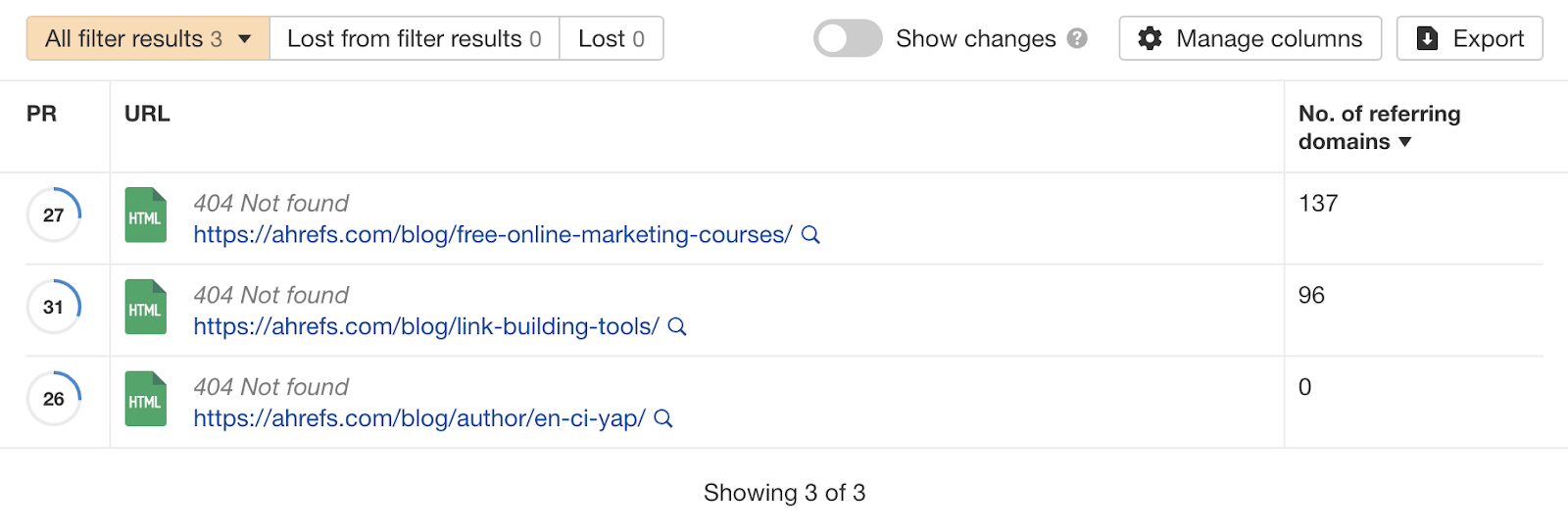Sort by No. of referring domains column
The image size is (1568, 532).
[1379, 127]
